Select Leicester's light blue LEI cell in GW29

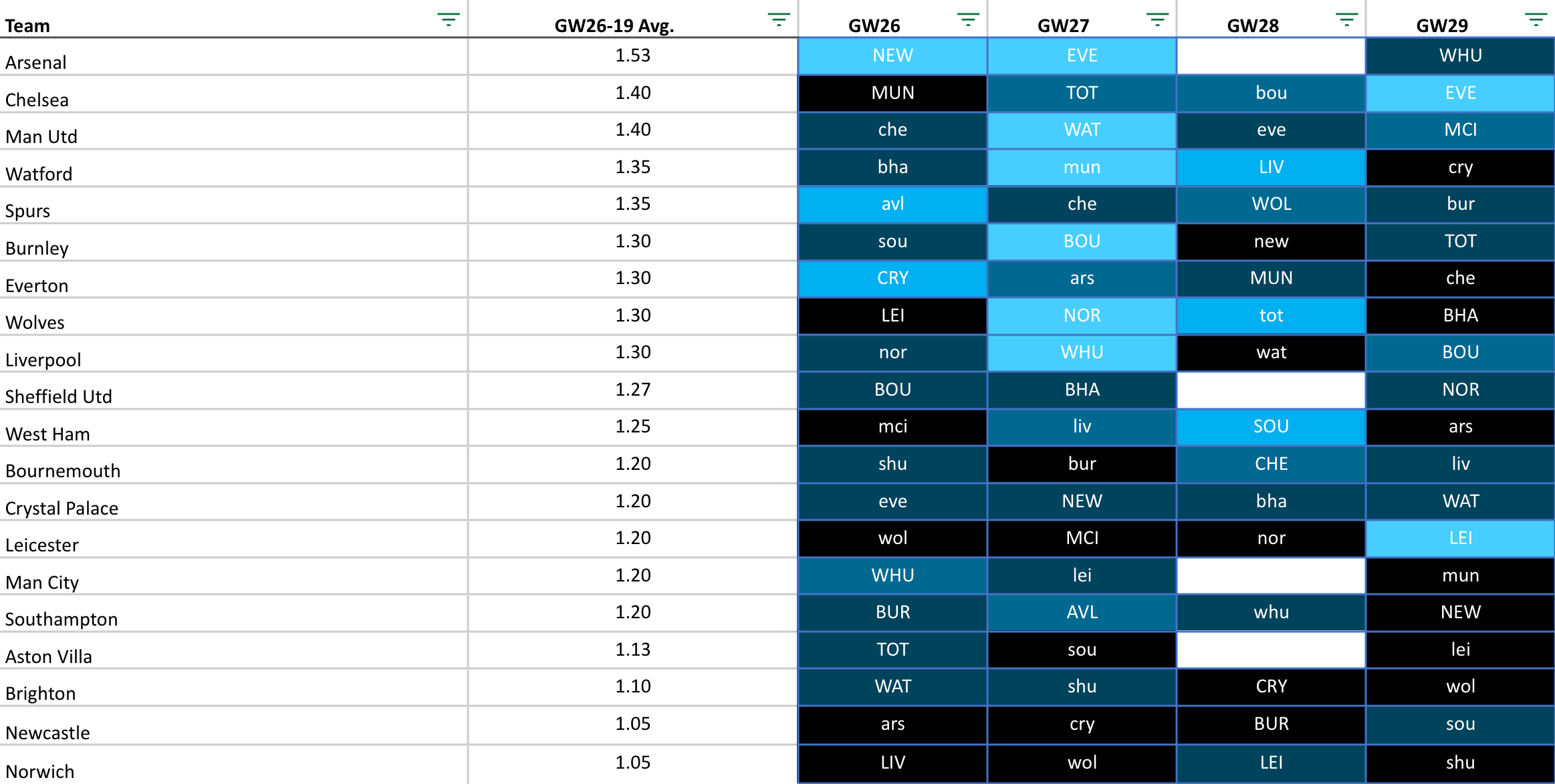point(1460,538)
